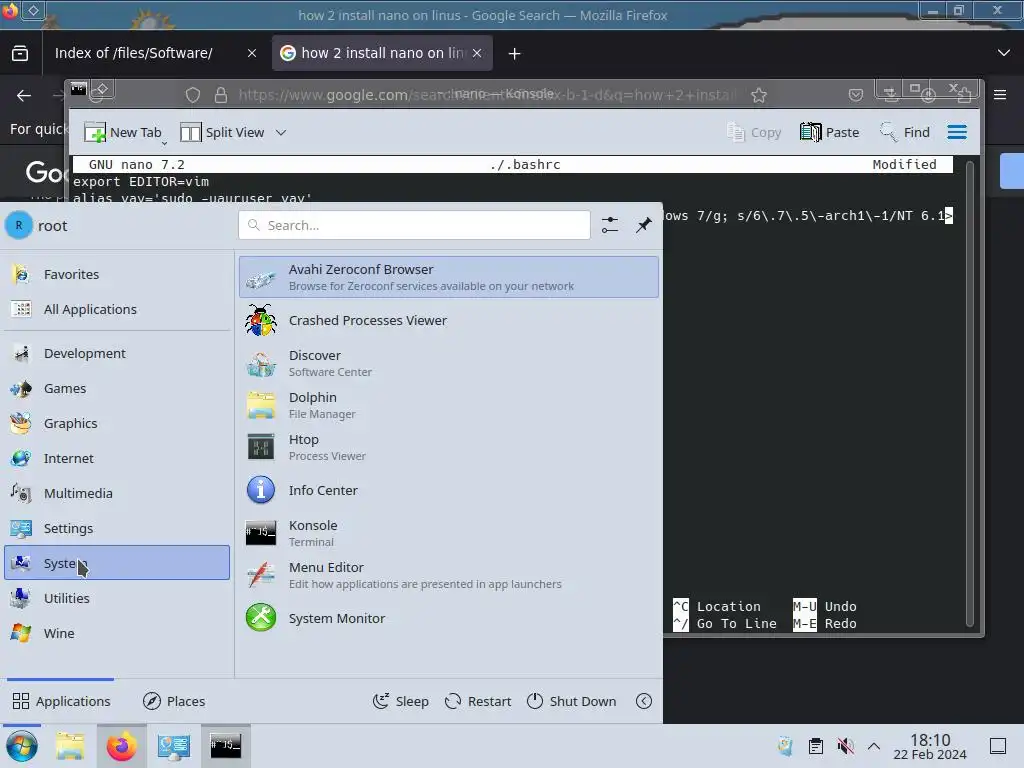Open Menu Editor application

[449, 575]
